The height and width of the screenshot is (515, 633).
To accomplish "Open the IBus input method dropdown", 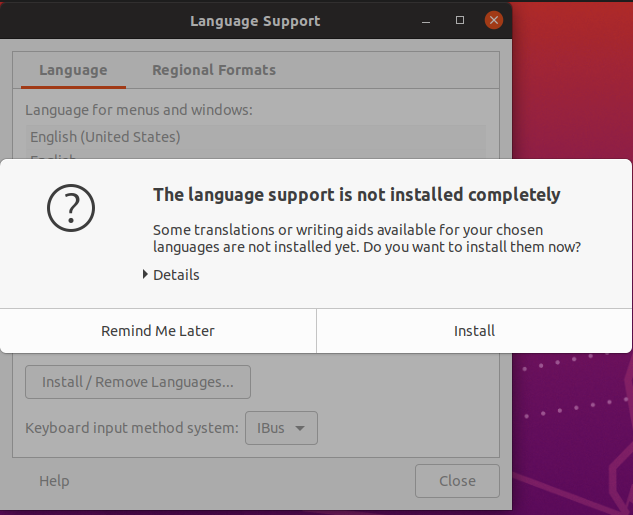I will click(281, 428).
